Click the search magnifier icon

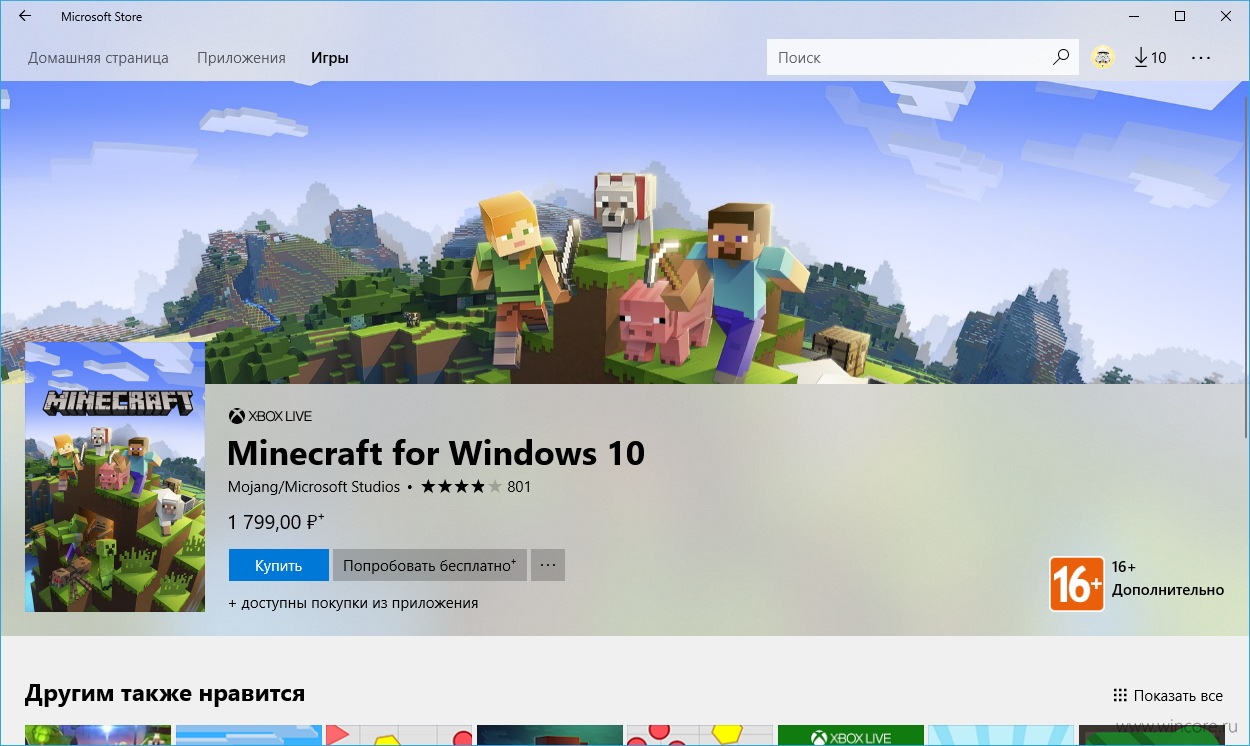tap(1061, 57)
